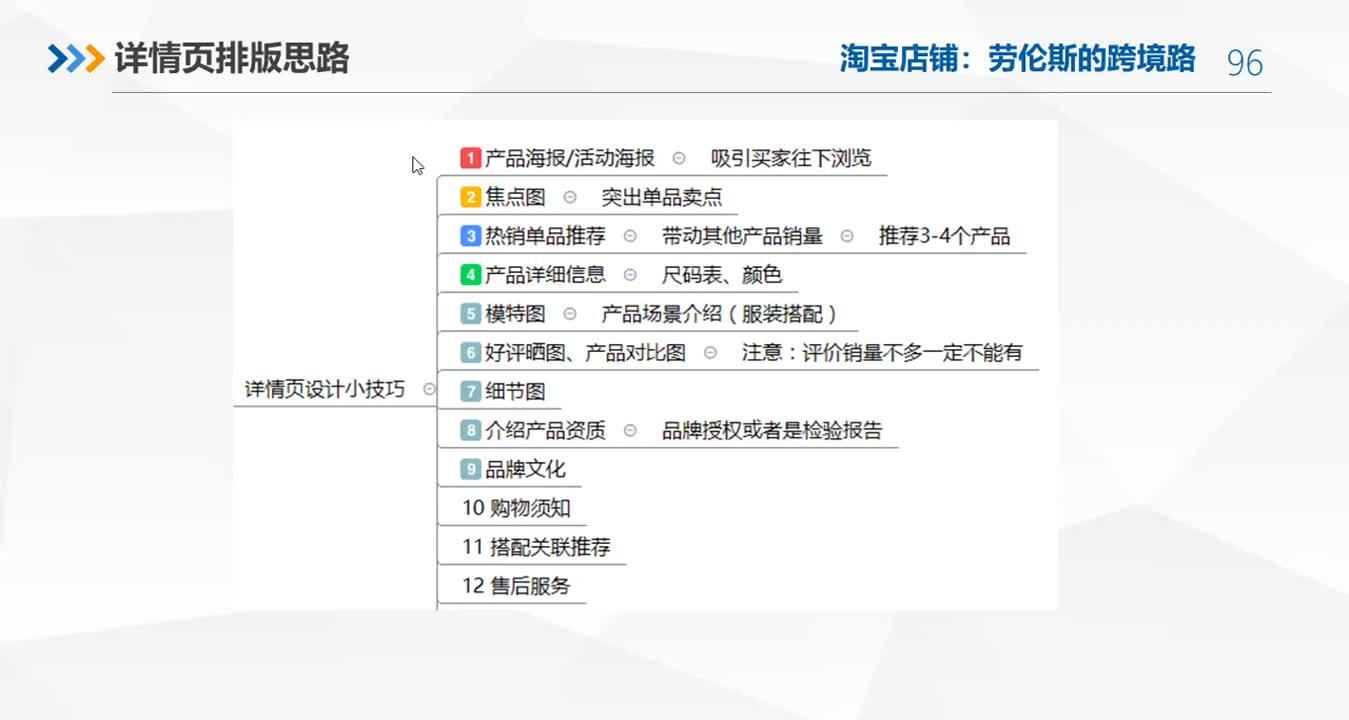Viewport: 1349px width, 720px height.
Task: Select the 焦点图 topic
Action: pyautogui.click(x=515, y=197)
